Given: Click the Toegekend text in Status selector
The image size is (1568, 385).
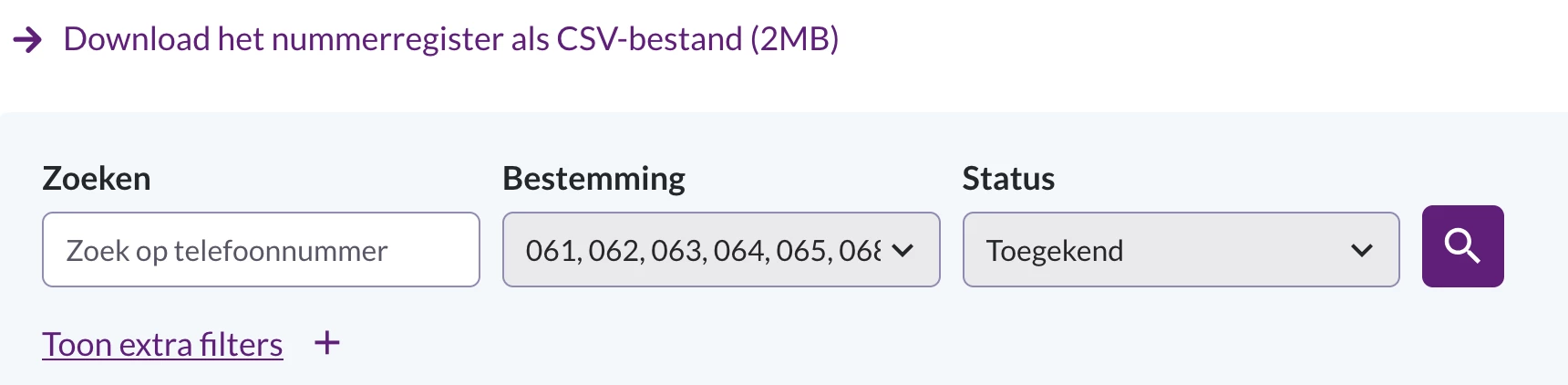Looking at the screenshot, I should tap(1055, 251).
